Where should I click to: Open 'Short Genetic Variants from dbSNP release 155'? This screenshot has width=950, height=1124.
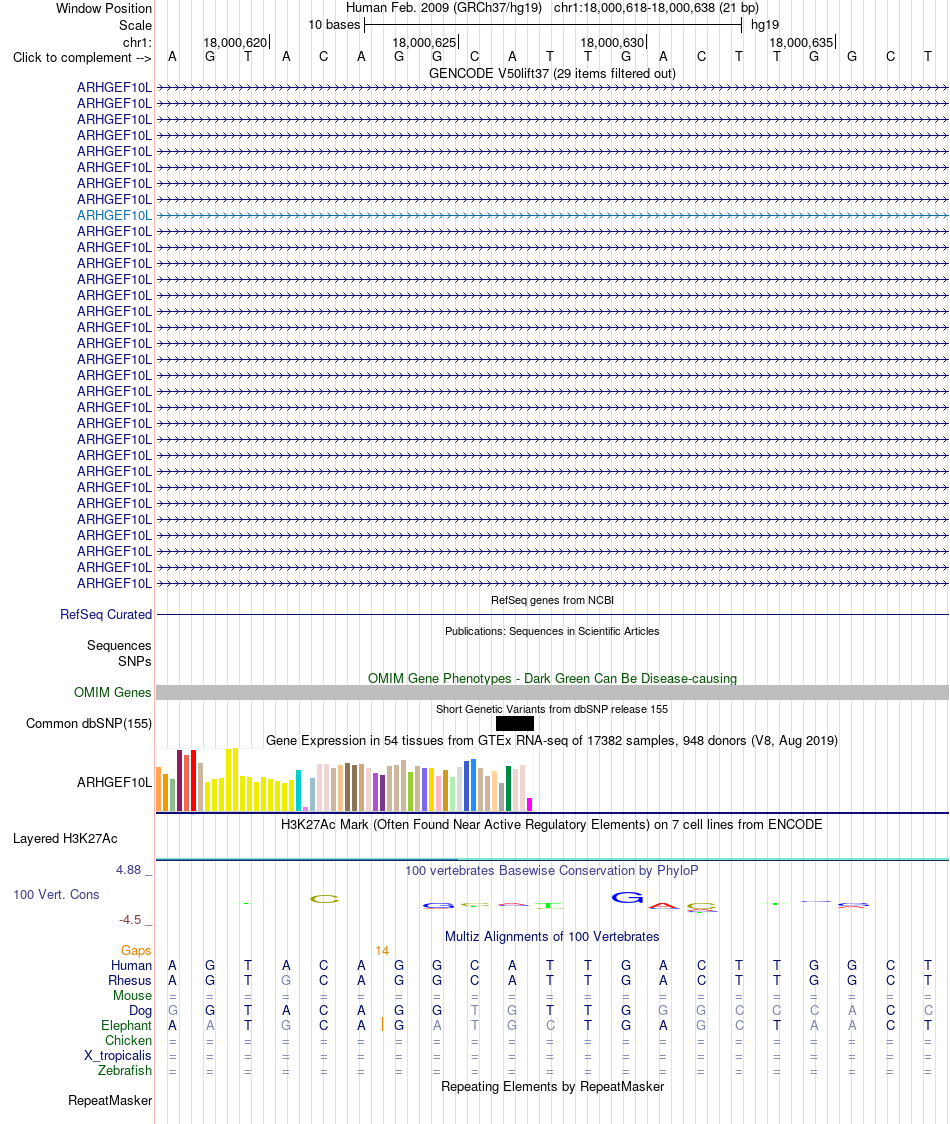point(552,709)
